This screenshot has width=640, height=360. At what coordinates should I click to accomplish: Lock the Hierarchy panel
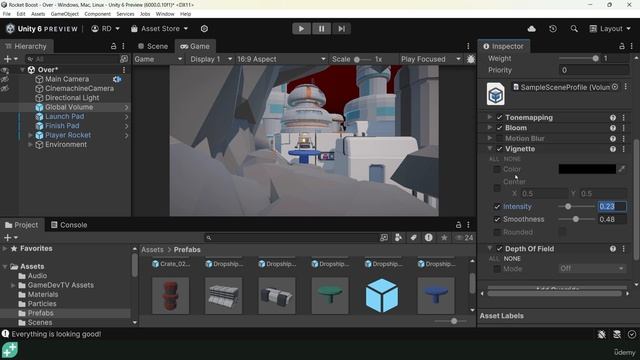click(x=113, y=46)
